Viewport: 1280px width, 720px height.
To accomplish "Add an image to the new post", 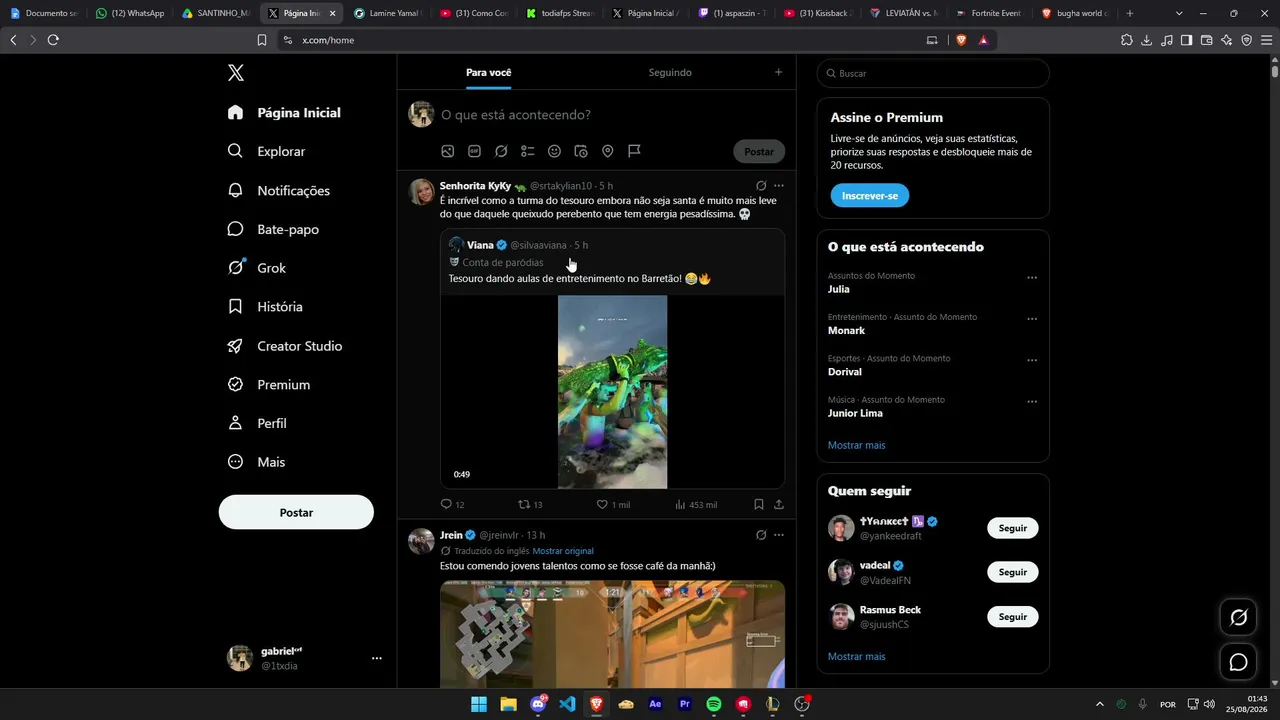I will 448,151.
